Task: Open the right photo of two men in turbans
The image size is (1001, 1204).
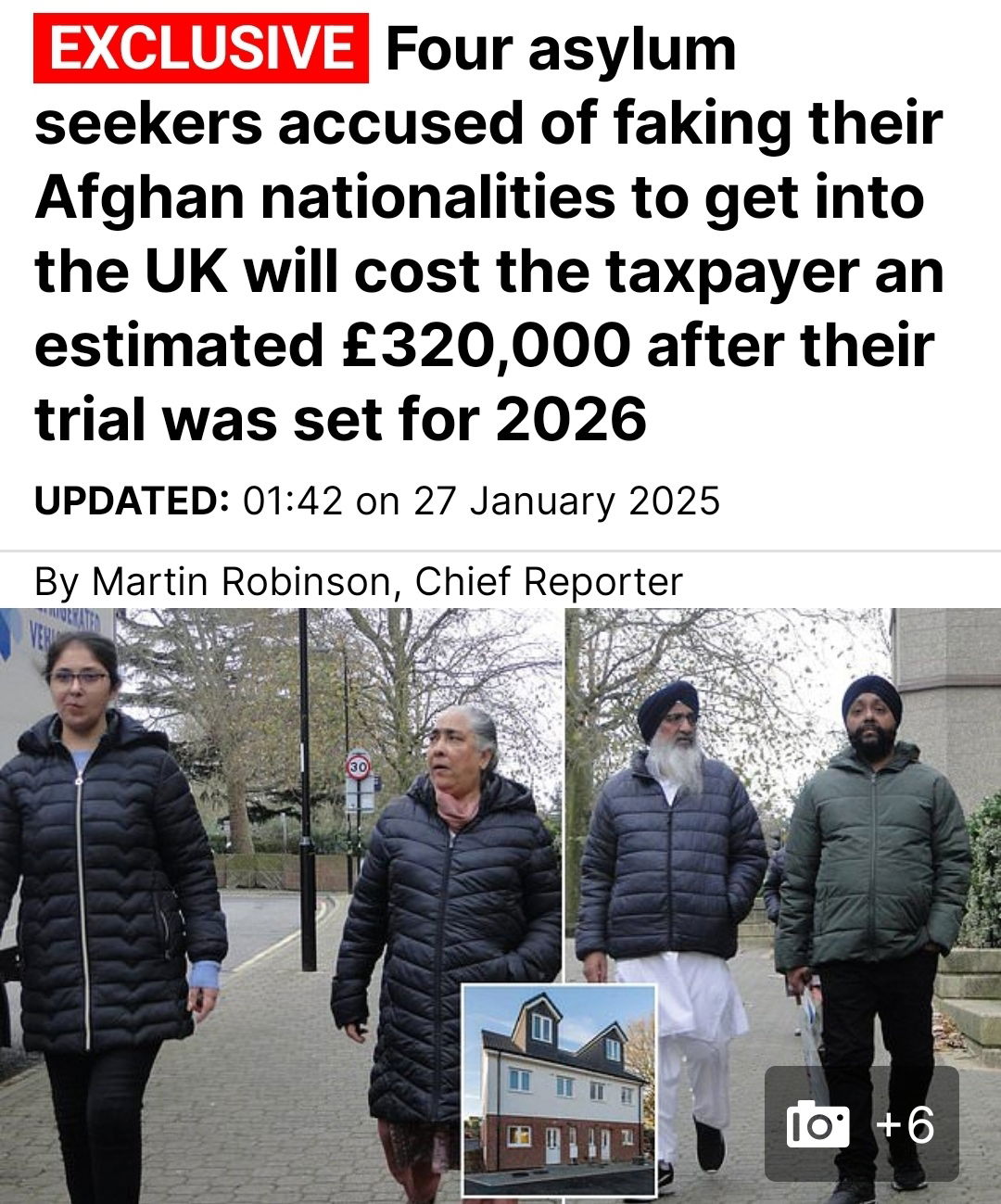Action: click(783, 906)
